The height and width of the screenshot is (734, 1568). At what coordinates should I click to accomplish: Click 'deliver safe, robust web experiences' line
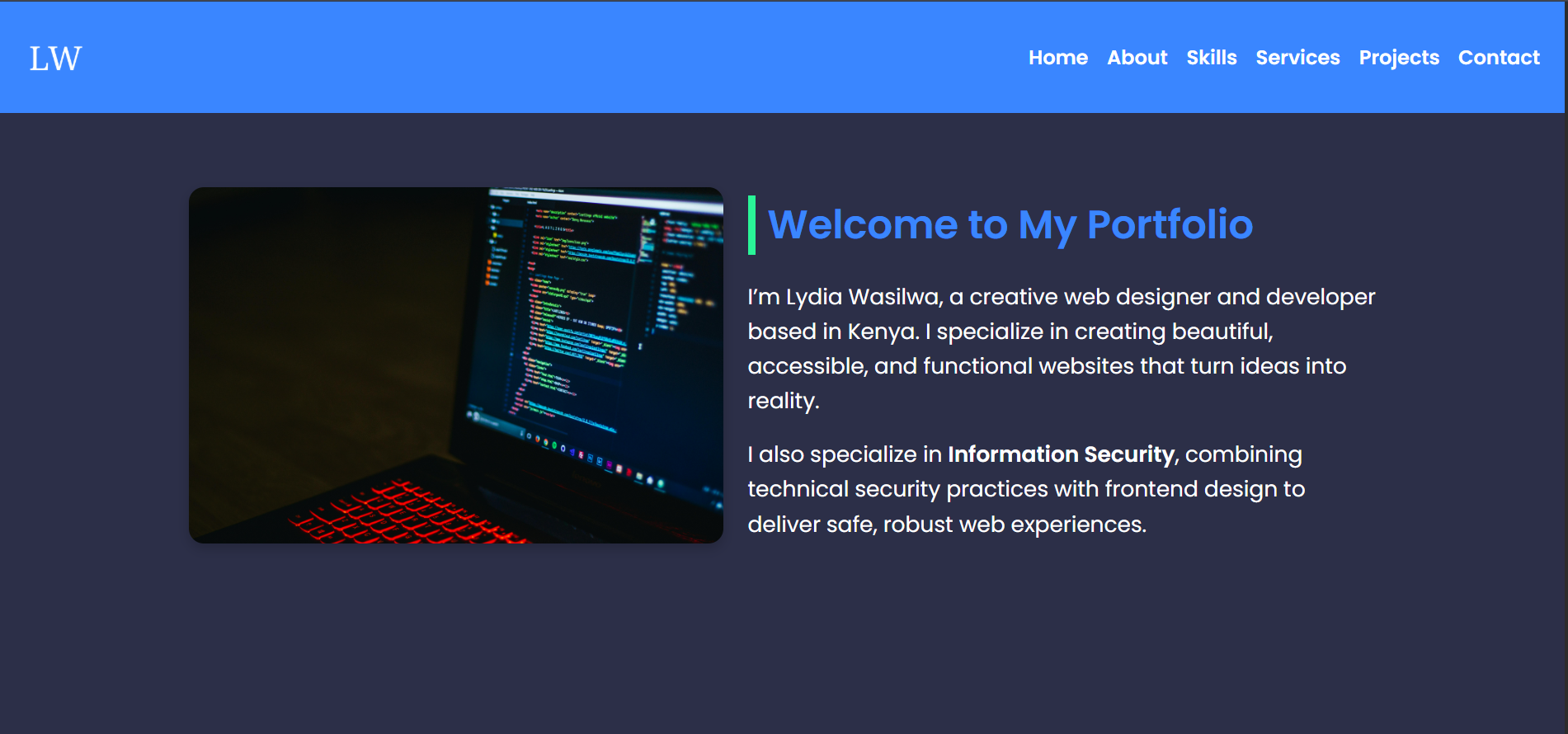pos(946,525)
